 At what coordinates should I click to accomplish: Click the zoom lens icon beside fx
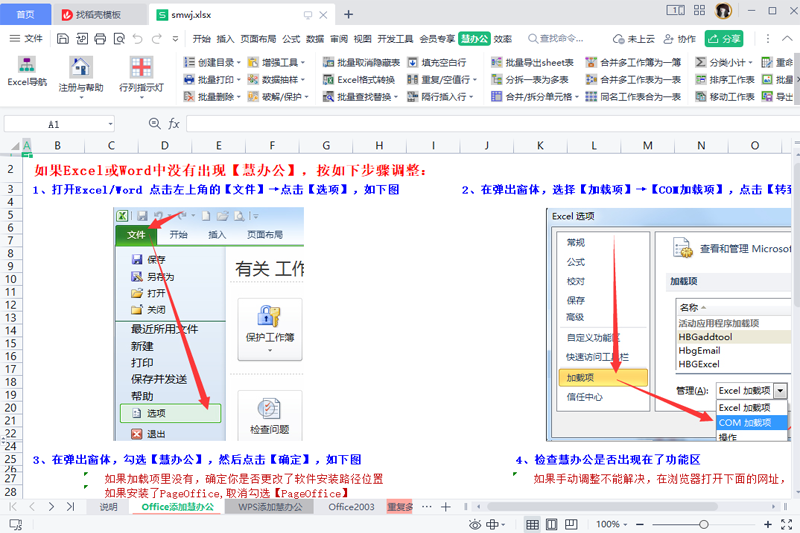154,123
